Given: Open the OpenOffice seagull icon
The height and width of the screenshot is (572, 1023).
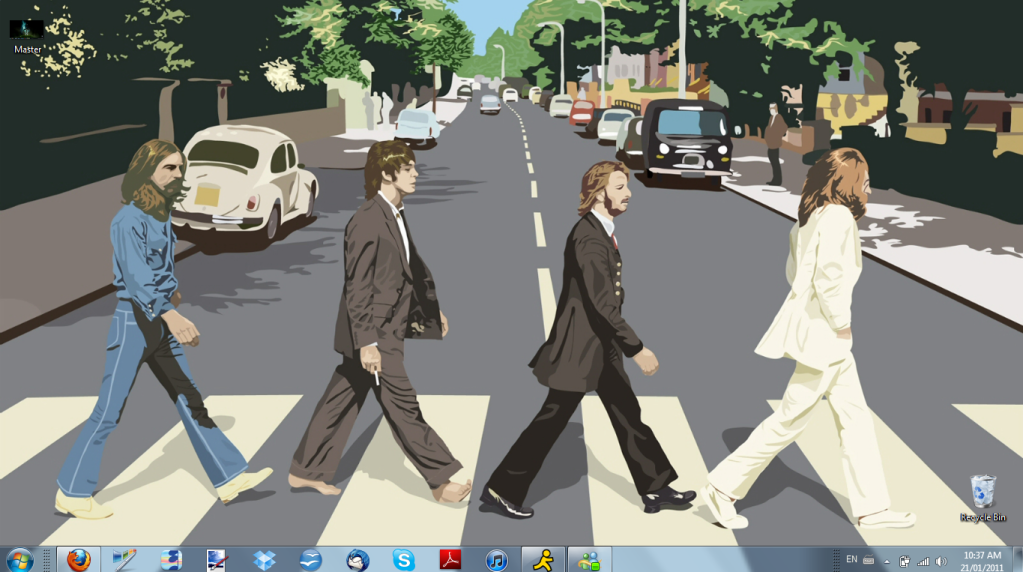Looking at the screenshot, I should 311,559.
